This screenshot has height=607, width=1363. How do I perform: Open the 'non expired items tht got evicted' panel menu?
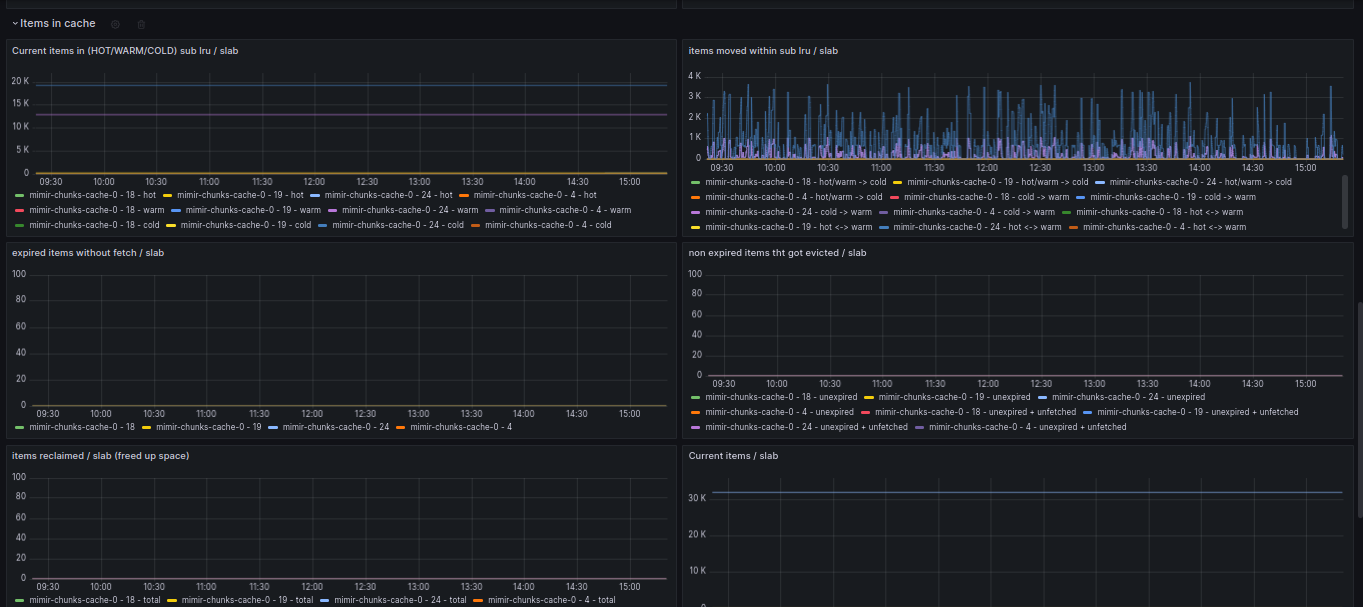(x=777, y=253)
